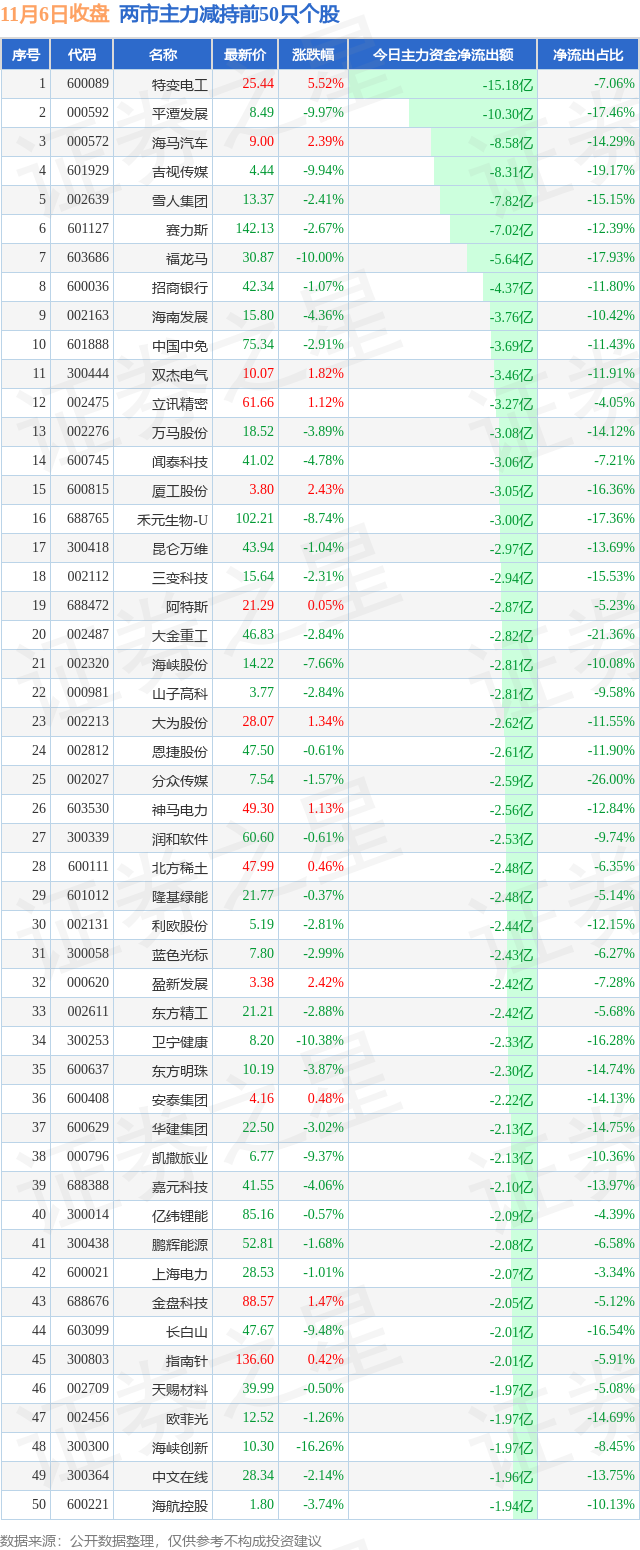Click the -10.38% change for 卫宁健康
The height and width of the screenshot is (1550, 640).
click(320, 1041)
